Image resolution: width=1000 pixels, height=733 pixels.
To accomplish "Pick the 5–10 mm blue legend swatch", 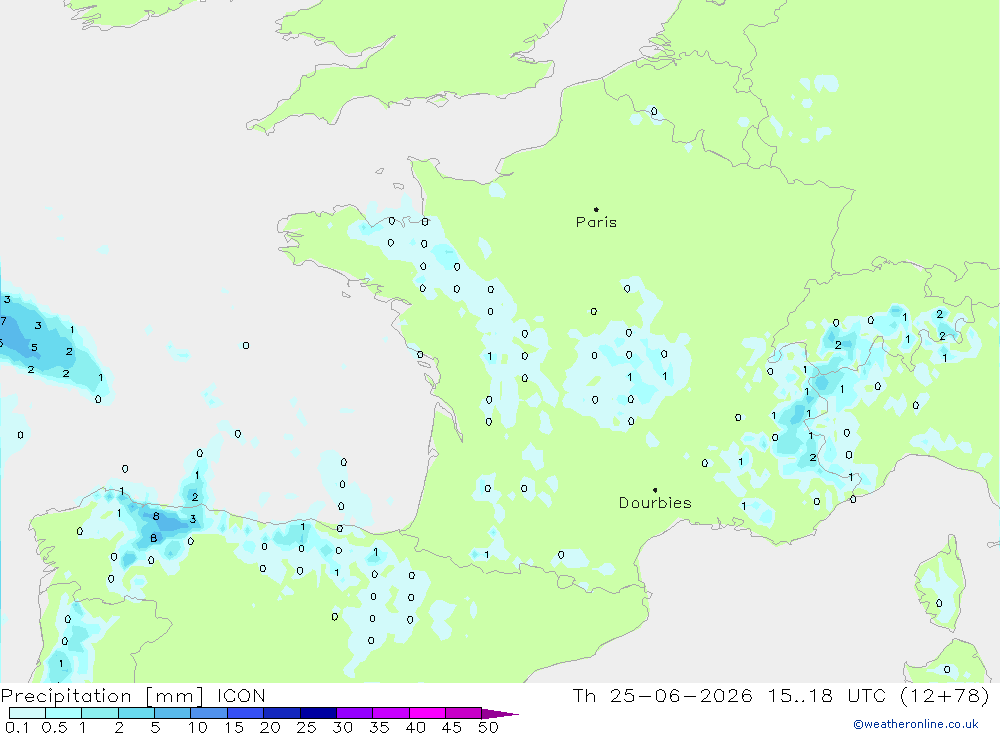I will 173,713.
